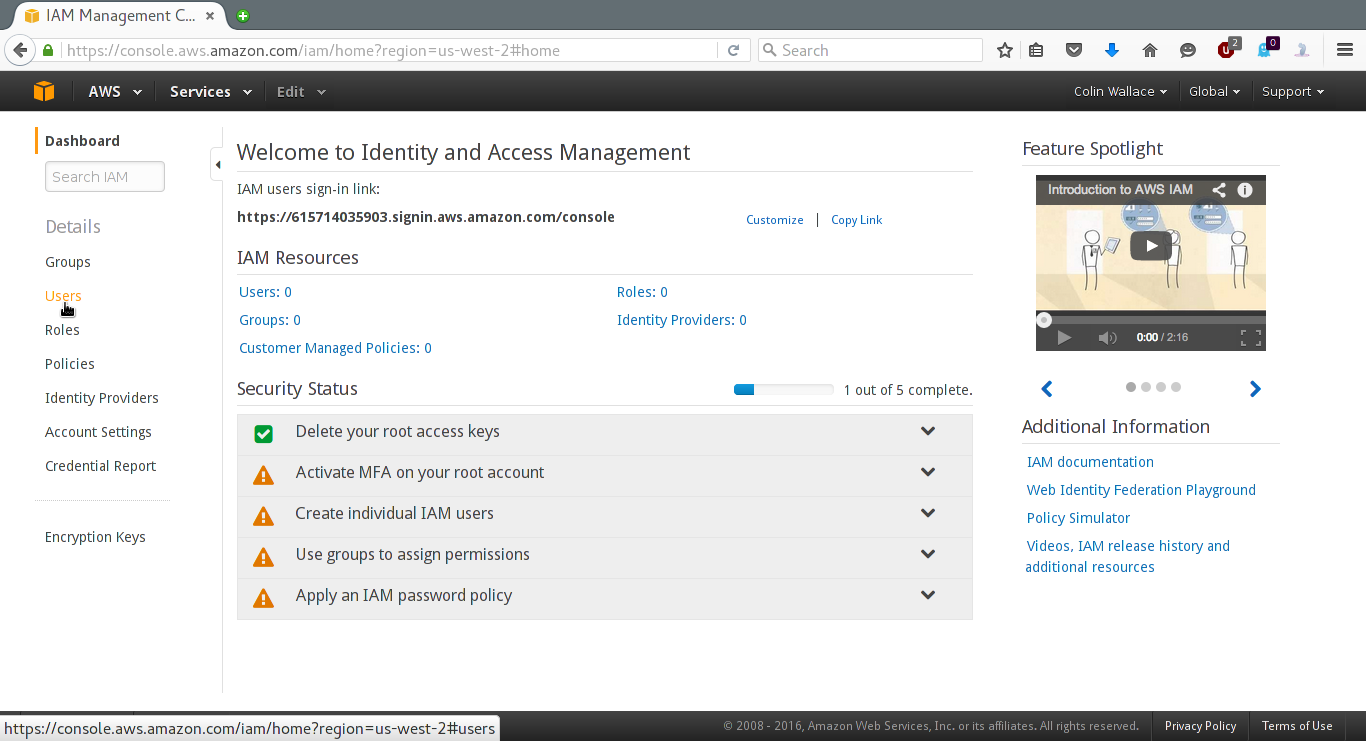Open Identity Providers in the sidebar
1366x741 pixels.
102,398
